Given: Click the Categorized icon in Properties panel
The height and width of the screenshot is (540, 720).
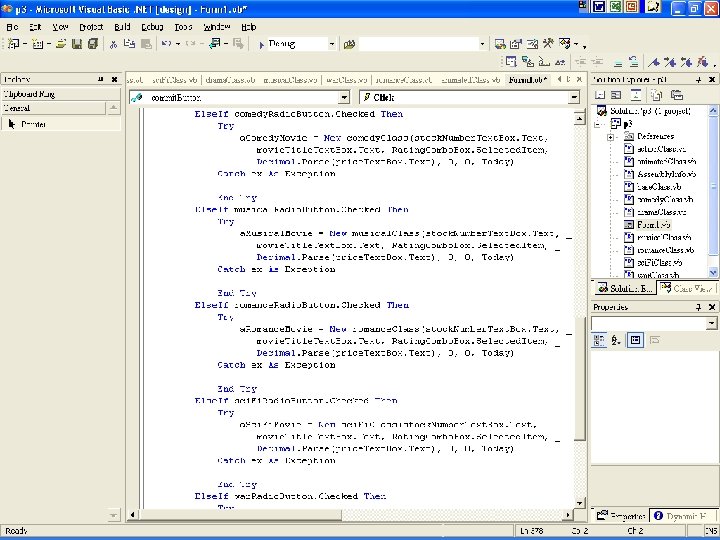Looking at the screenshot, I should 599,340.
